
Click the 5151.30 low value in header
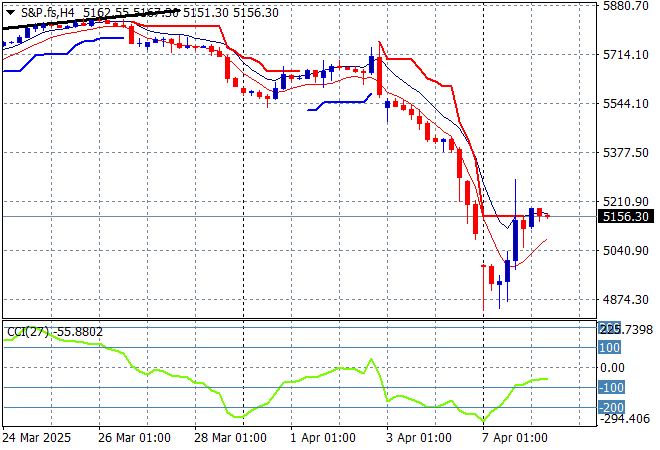(x=206, y=13)
